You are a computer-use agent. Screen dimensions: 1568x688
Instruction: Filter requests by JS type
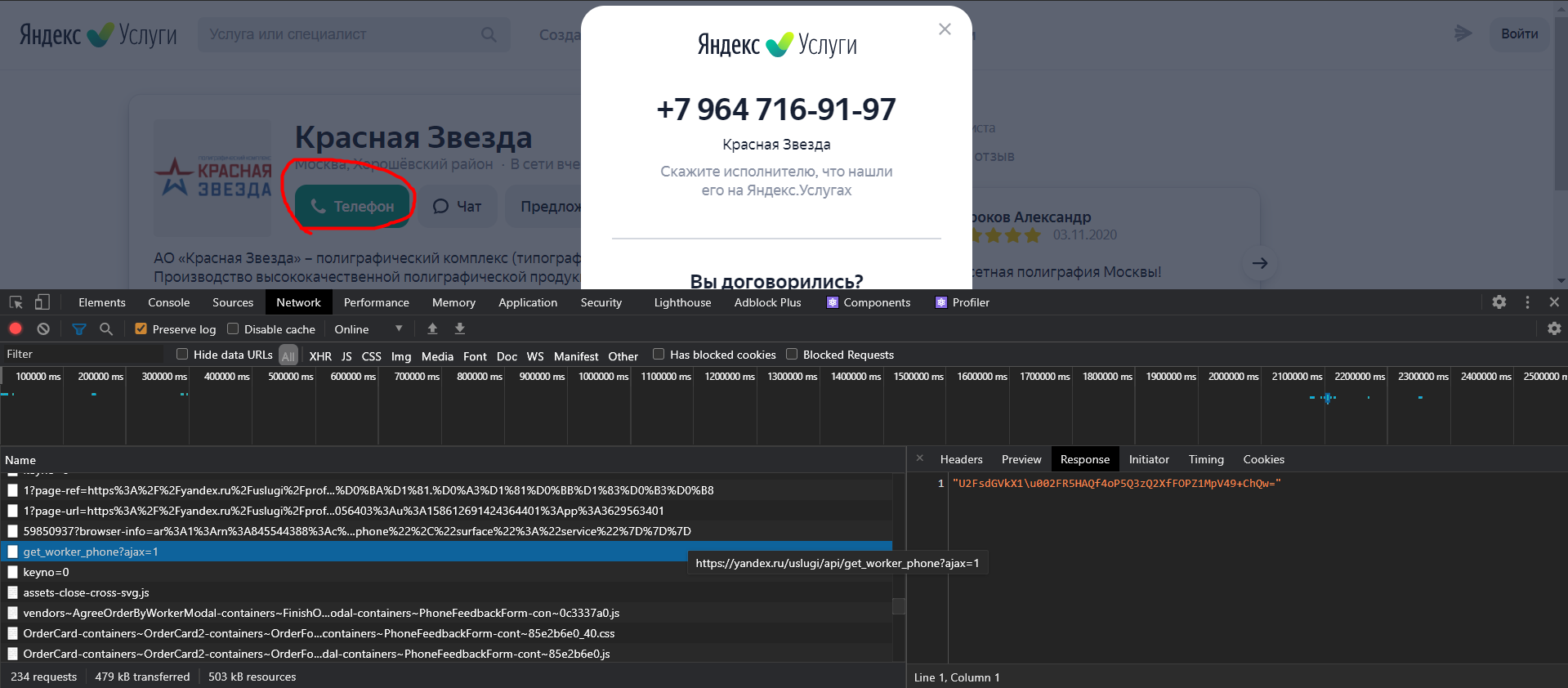point(346,355)
